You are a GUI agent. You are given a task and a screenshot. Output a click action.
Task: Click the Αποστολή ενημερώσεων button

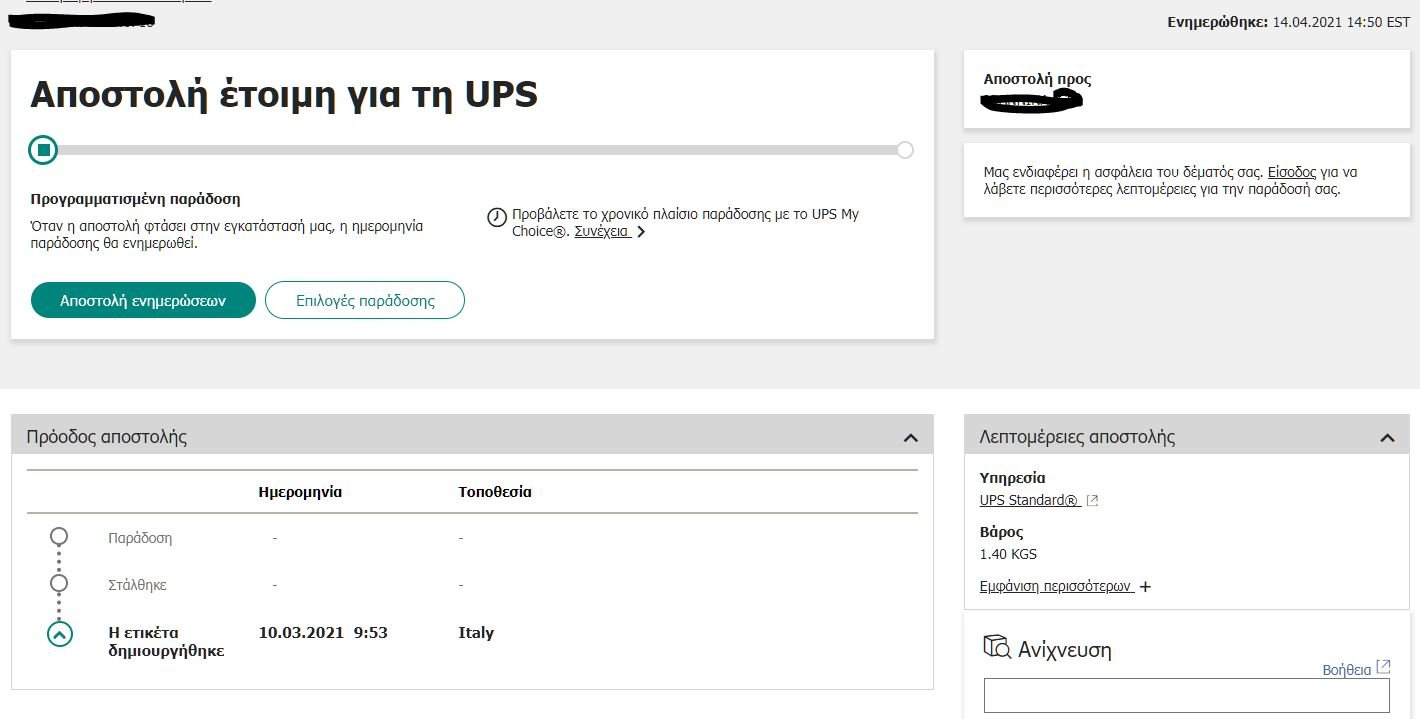point(143,300)
